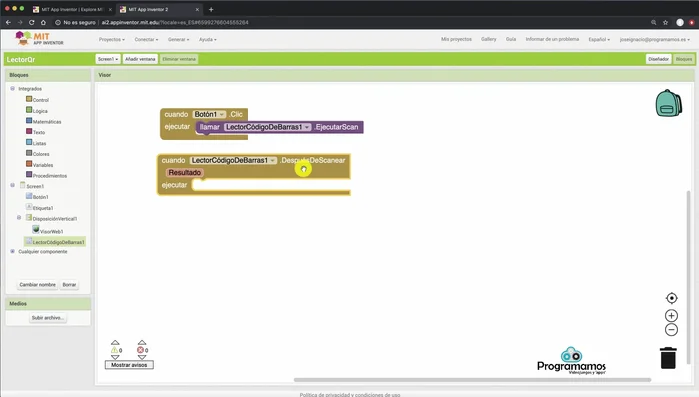
Task: Click the warning triangle counter icon
Action: click(x=115, y=350)
